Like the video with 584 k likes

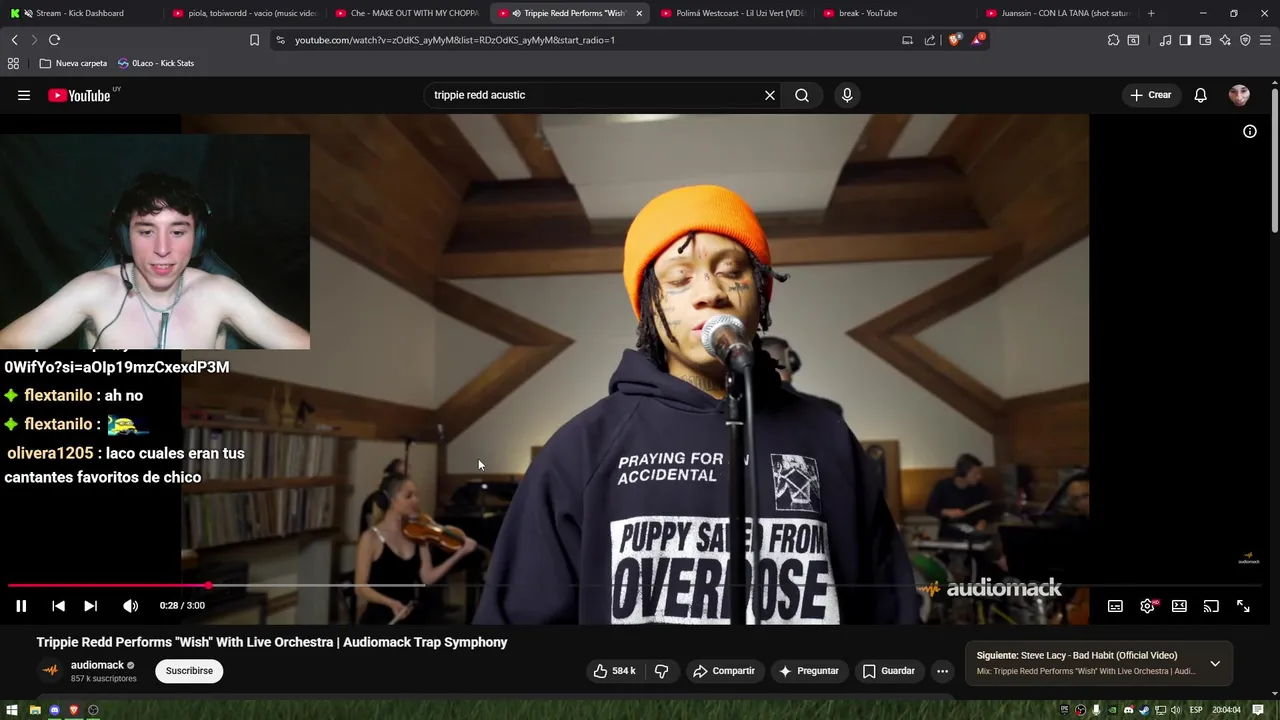coord(614,671)
